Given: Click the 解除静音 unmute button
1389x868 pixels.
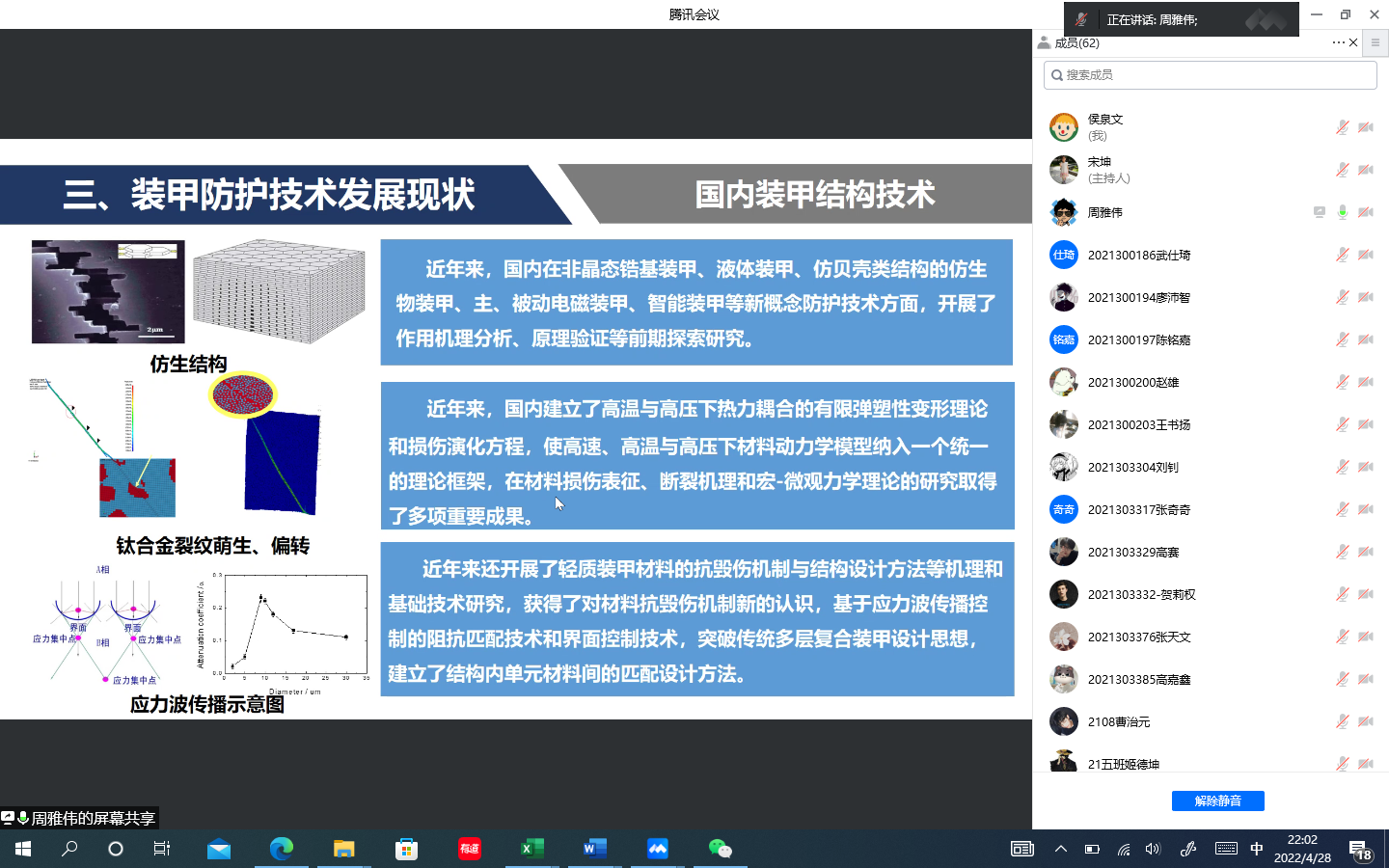Looking at the screenshot, I should click(1217, 800).
